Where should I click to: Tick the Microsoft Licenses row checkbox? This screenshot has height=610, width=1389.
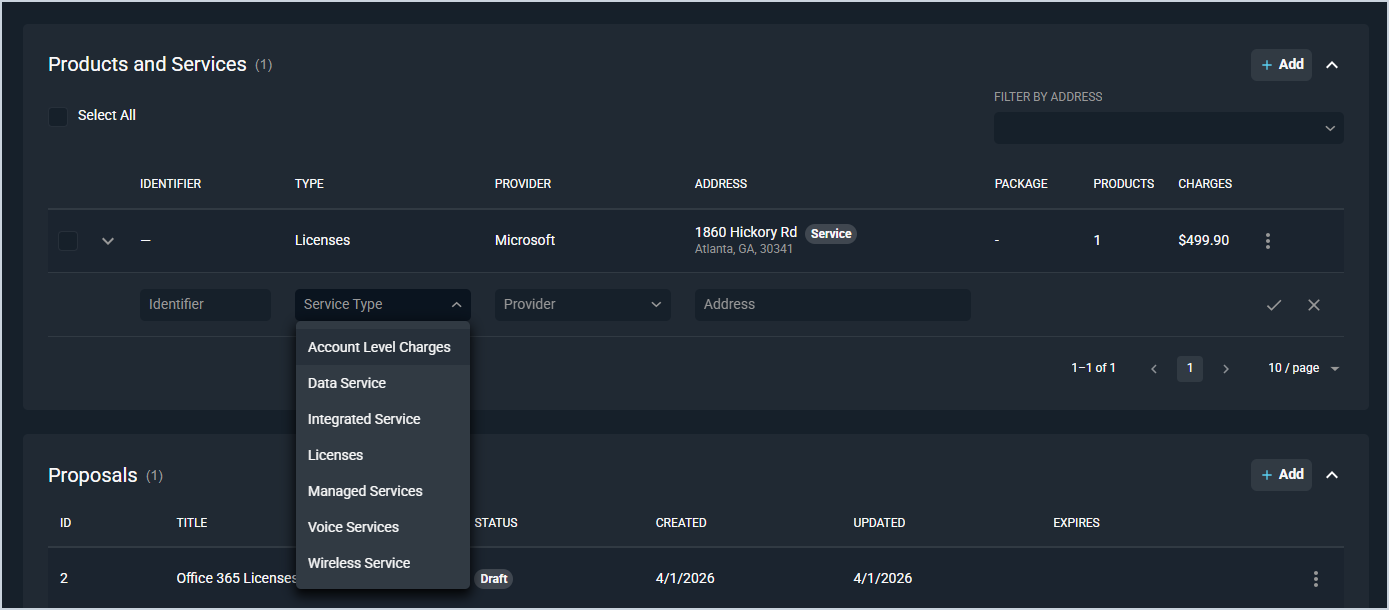coord(68,241)
